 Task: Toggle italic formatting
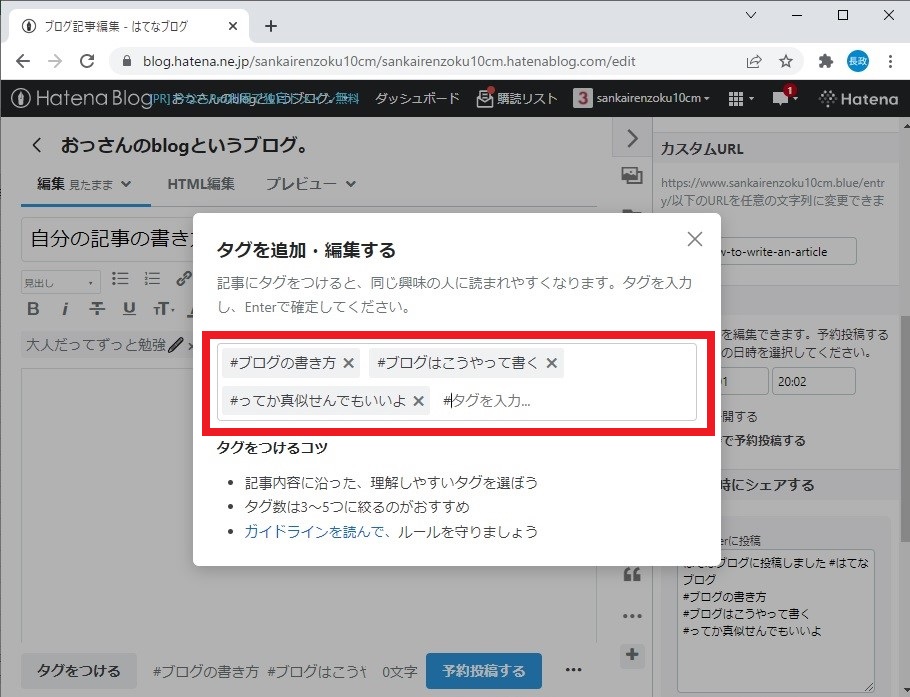65,309
